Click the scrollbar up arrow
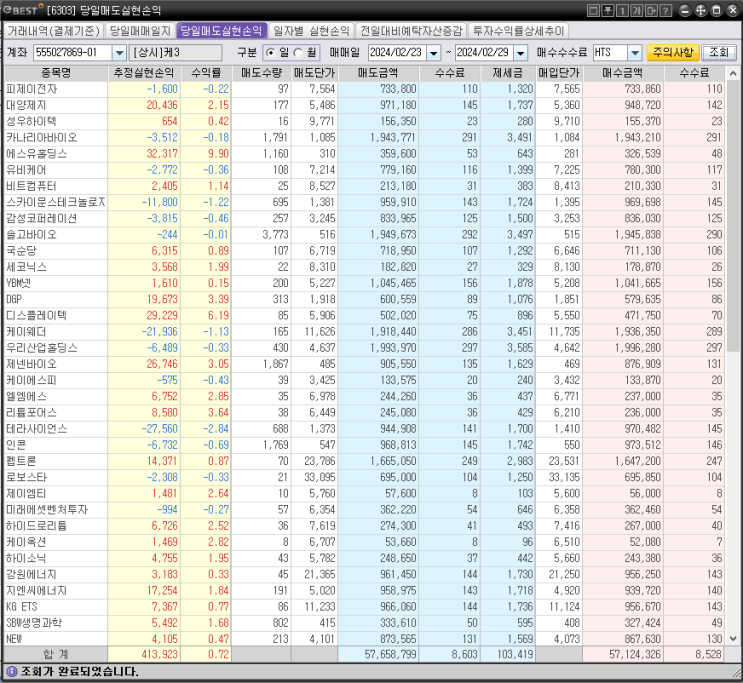The width and height of the screenshot is (743, 683). [x=733, y=73]
